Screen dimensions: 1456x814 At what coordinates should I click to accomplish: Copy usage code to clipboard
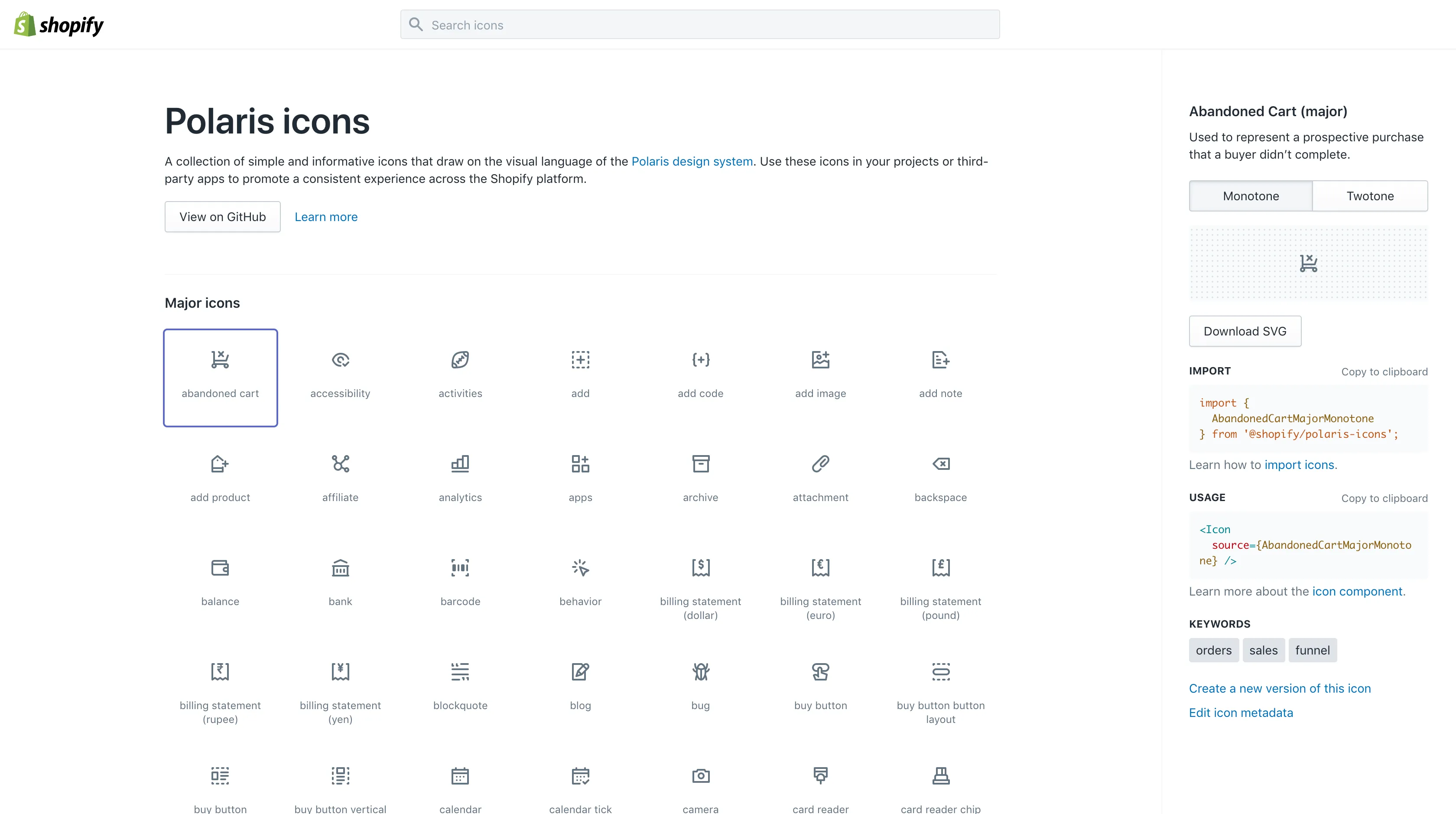1384,498
